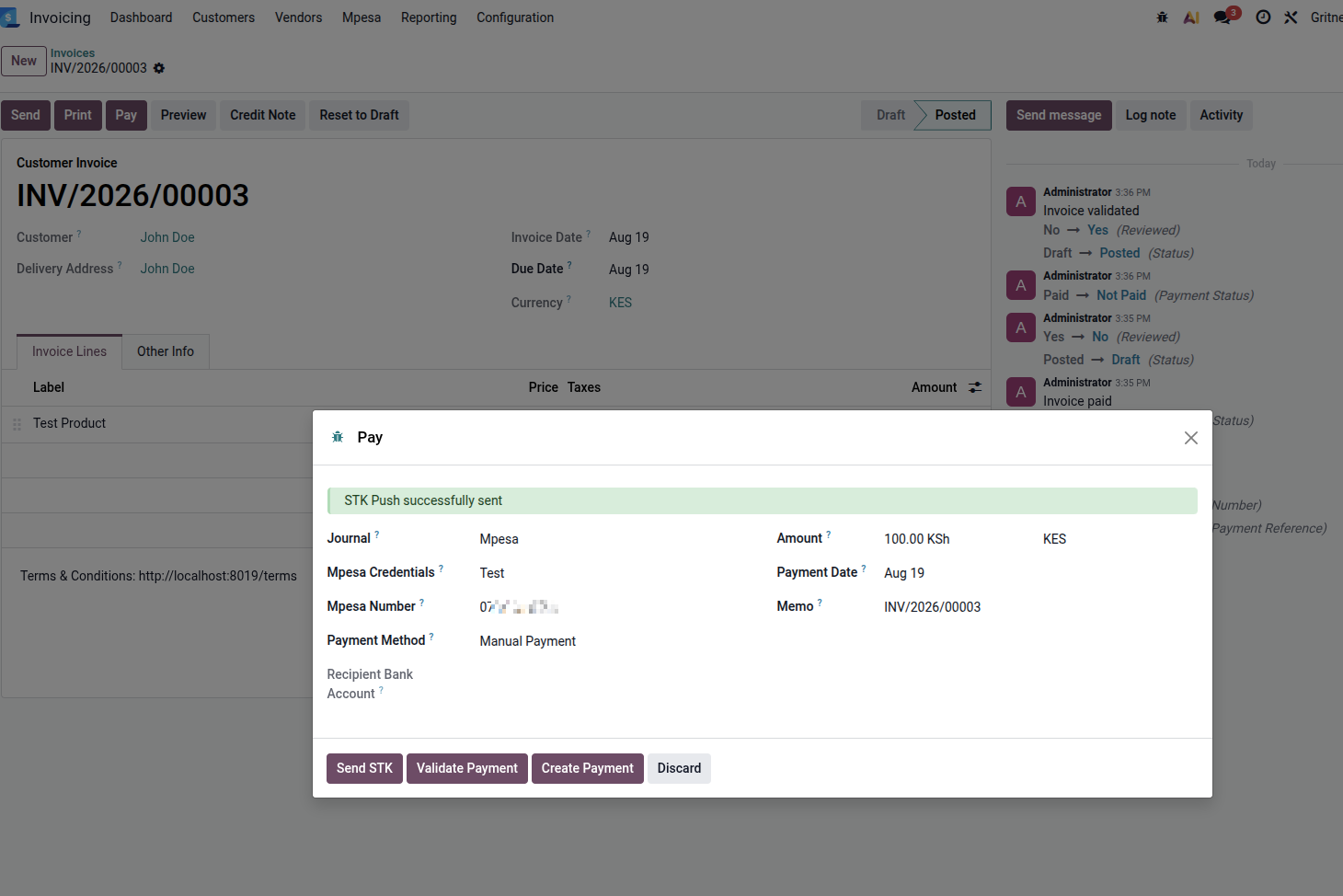Image resolution: width=1343 pixels, height=896 pixels.
Task: Select the Draft status stage
Action: [890, 115]
